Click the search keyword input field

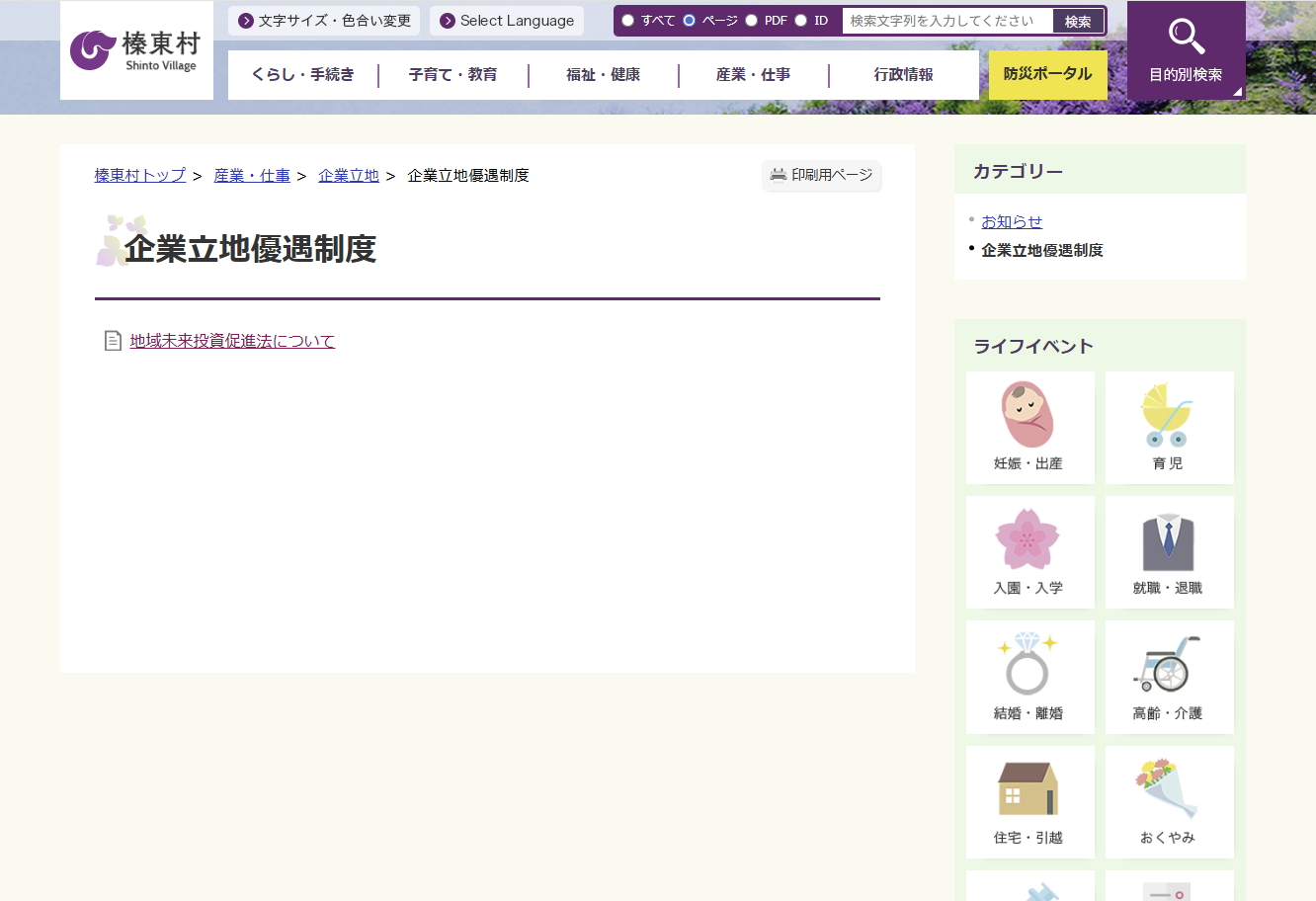point(947,22)
